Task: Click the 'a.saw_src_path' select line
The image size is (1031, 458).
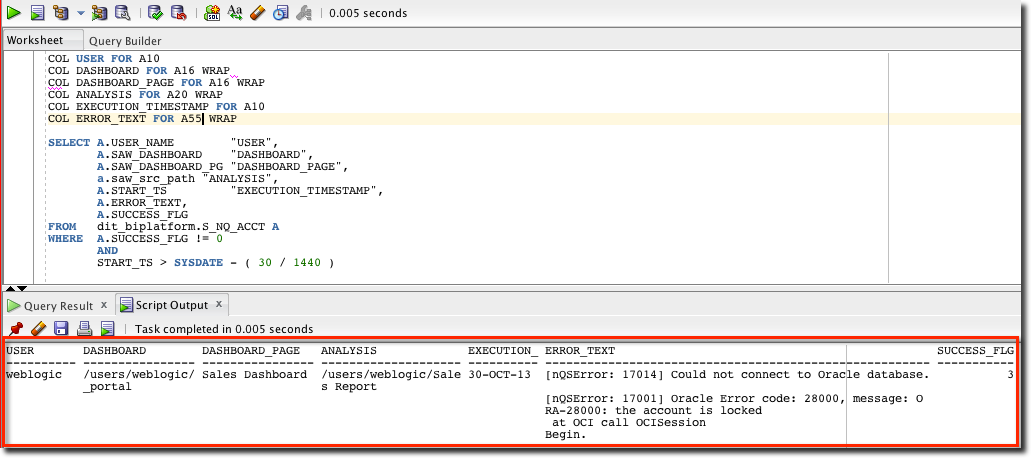Action: tap(187, 179)
